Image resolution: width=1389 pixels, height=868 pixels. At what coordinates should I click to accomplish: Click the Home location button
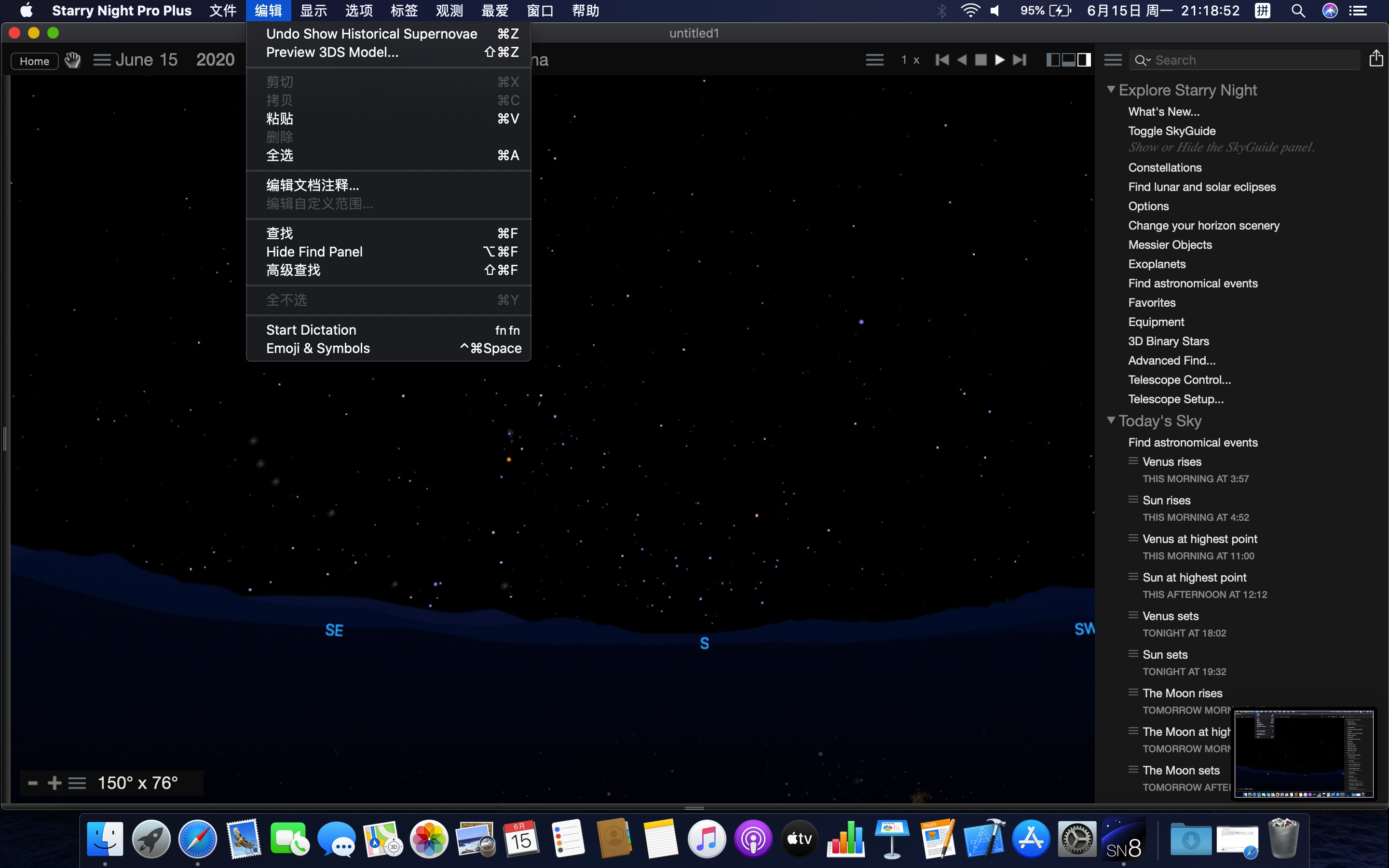(x=34, y=61)
